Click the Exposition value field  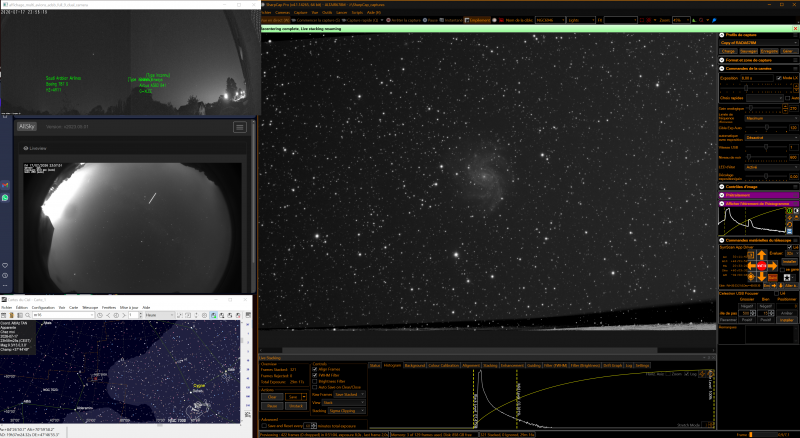coord(757,78)
